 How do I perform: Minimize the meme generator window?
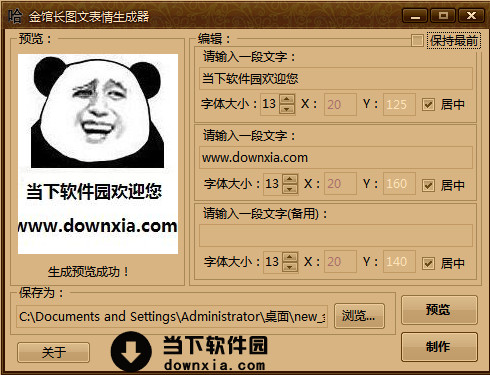point(415,16)
